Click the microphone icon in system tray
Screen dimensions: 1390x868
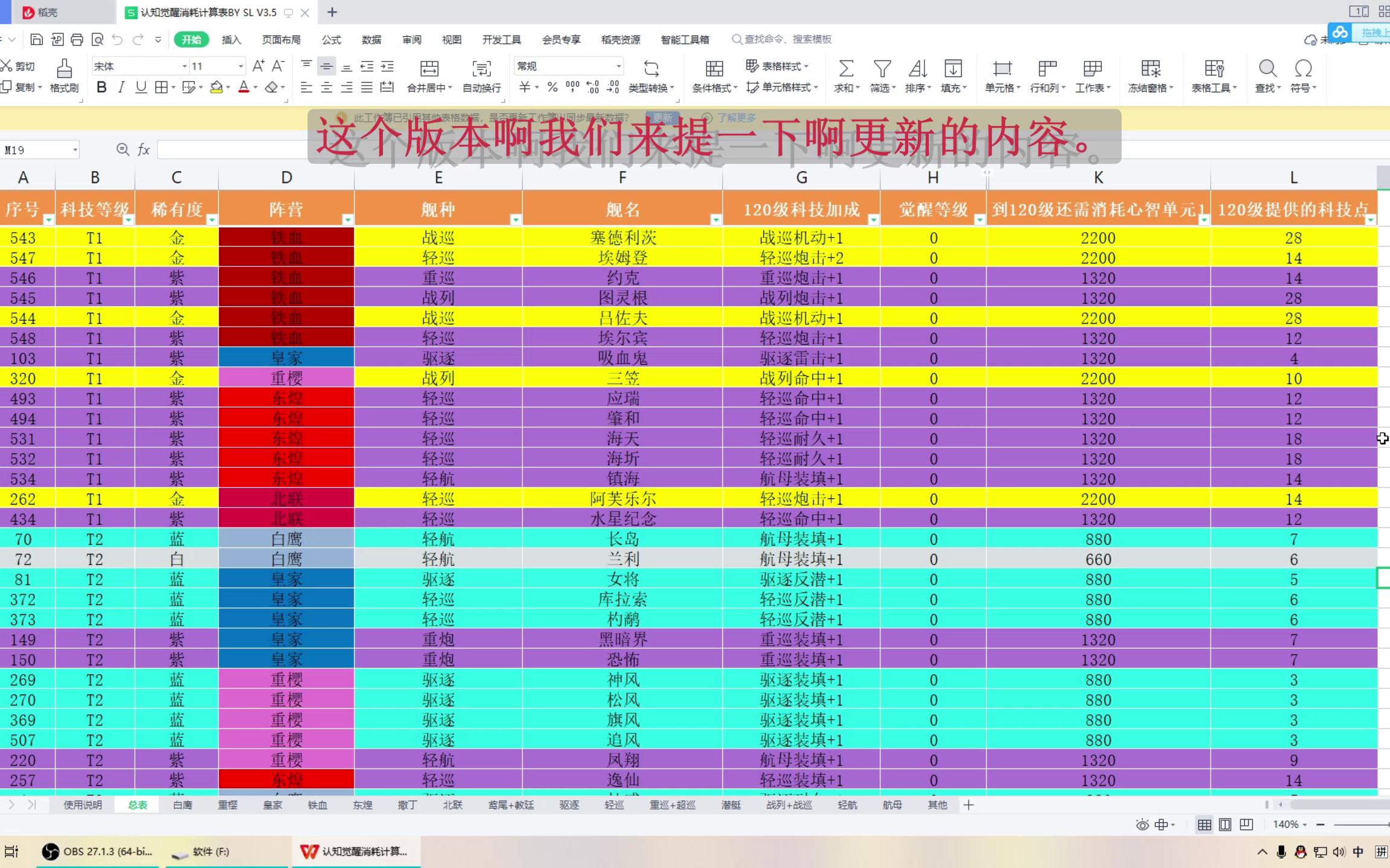point(1281,852)
